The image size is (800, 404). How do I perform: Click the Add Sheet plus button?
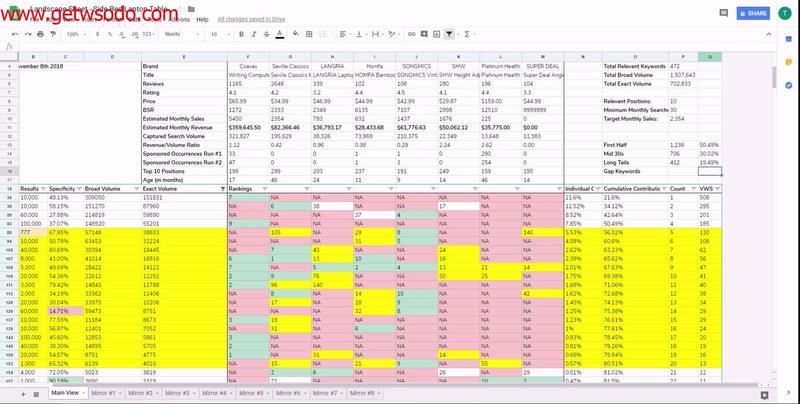click(23, 394)
